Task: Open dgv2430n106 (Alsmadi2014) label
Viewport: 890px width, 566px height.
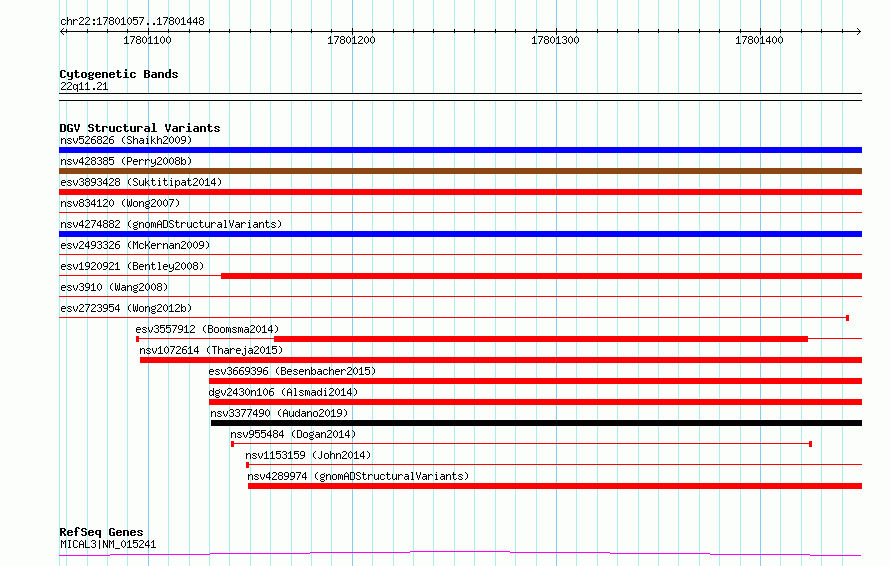Action: [x=283, y=392]
